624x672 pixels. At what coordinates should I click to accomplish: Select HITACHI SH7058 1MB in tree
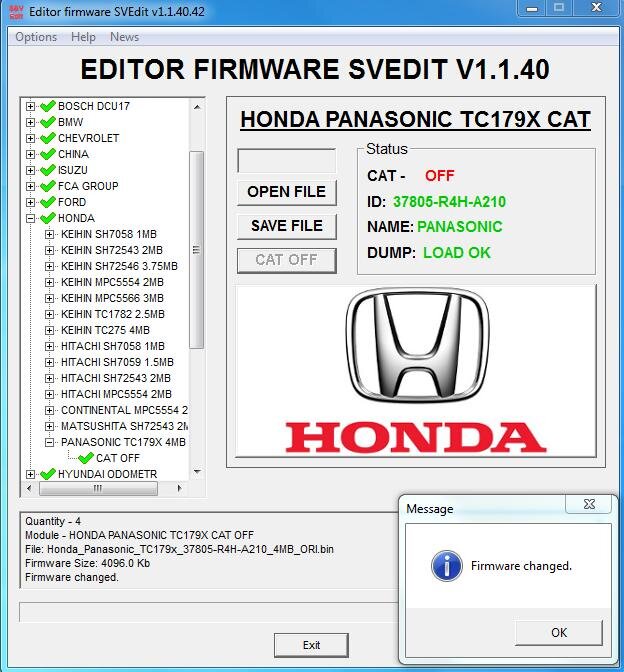point(113,346)
